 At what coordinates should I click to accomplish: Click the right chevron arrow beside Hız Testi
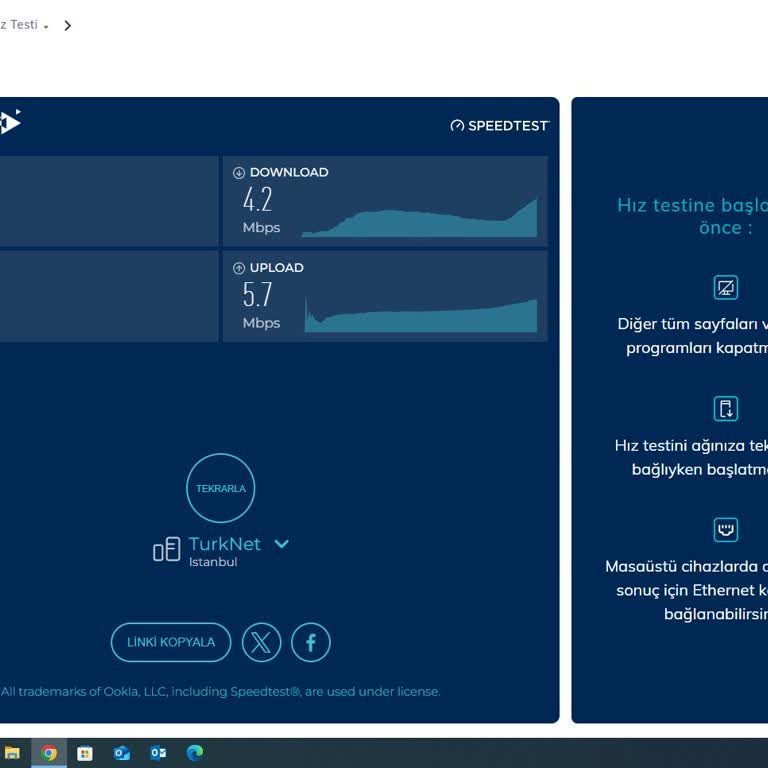68,26
